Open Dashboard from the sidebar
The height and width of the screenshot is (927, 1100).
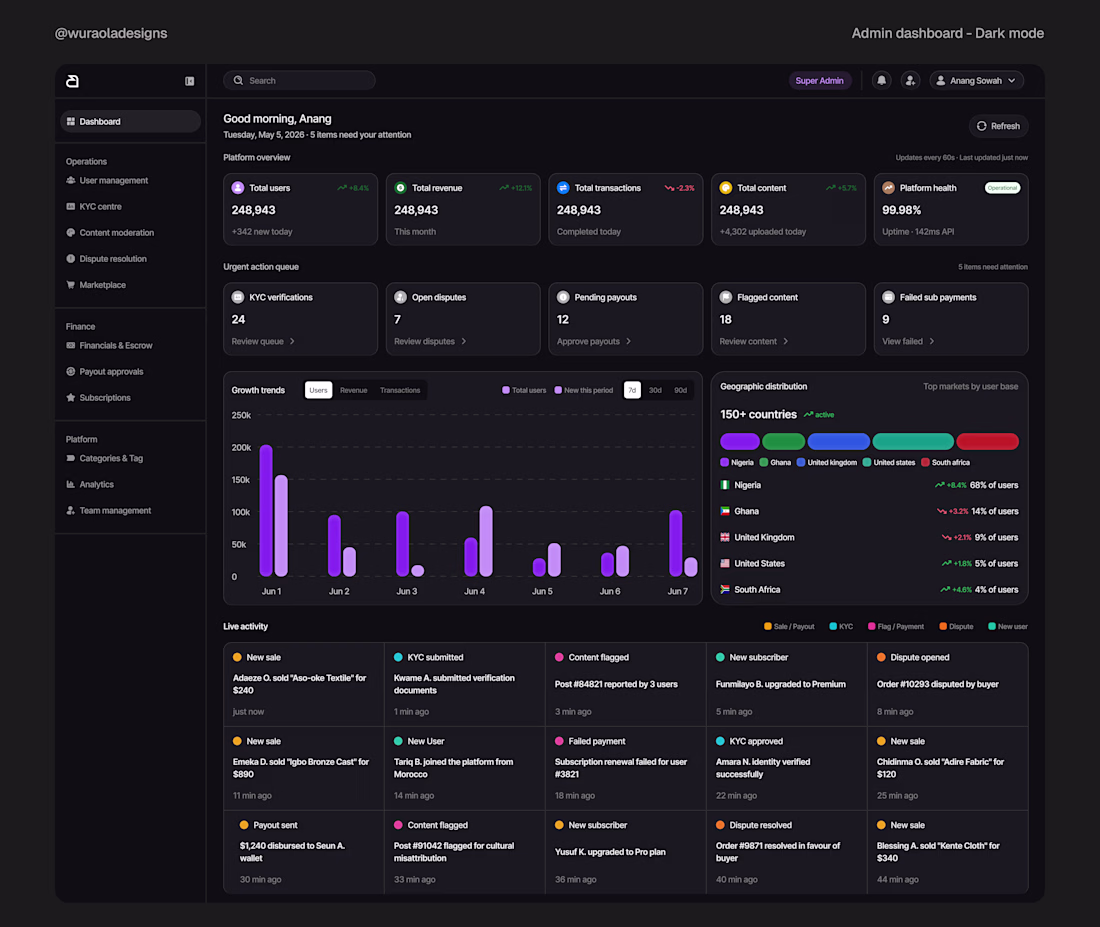130,121
